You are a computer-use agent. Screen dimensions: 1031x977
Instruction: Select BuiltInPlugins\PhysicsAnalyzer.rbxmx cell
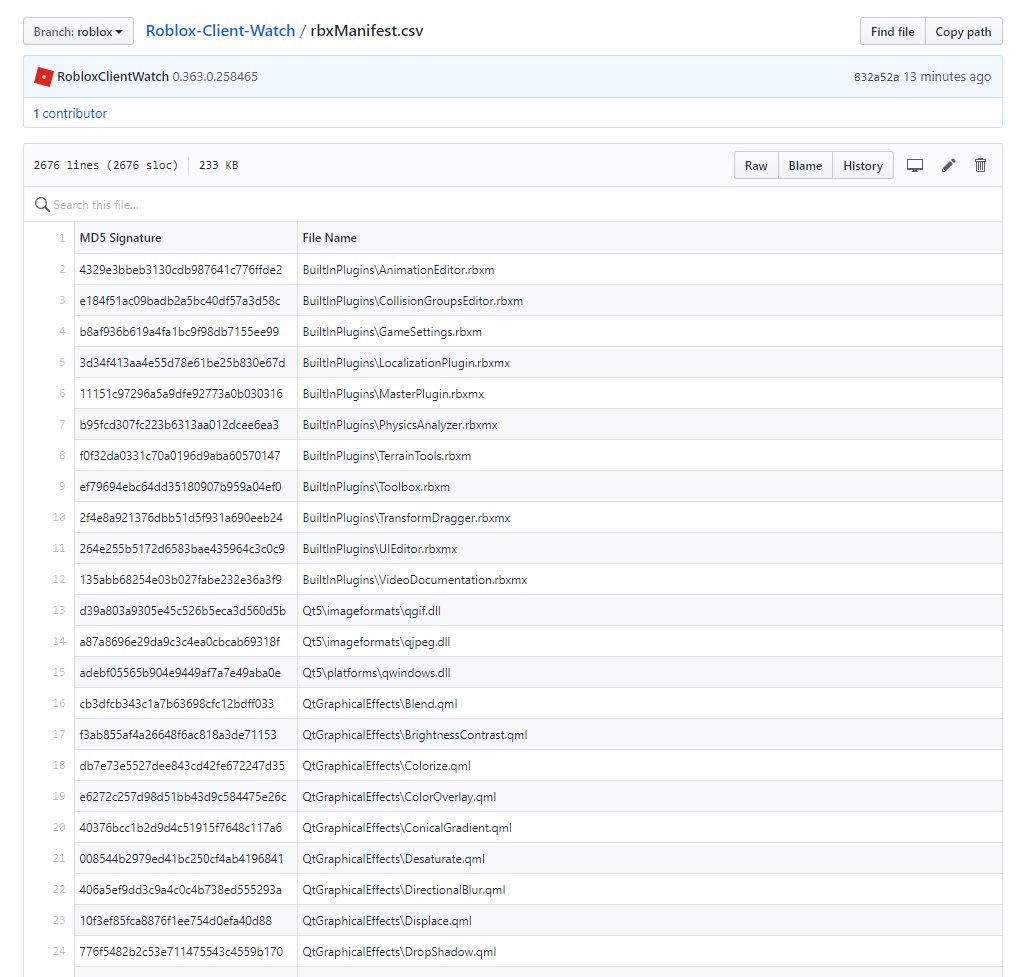[650, 425]
